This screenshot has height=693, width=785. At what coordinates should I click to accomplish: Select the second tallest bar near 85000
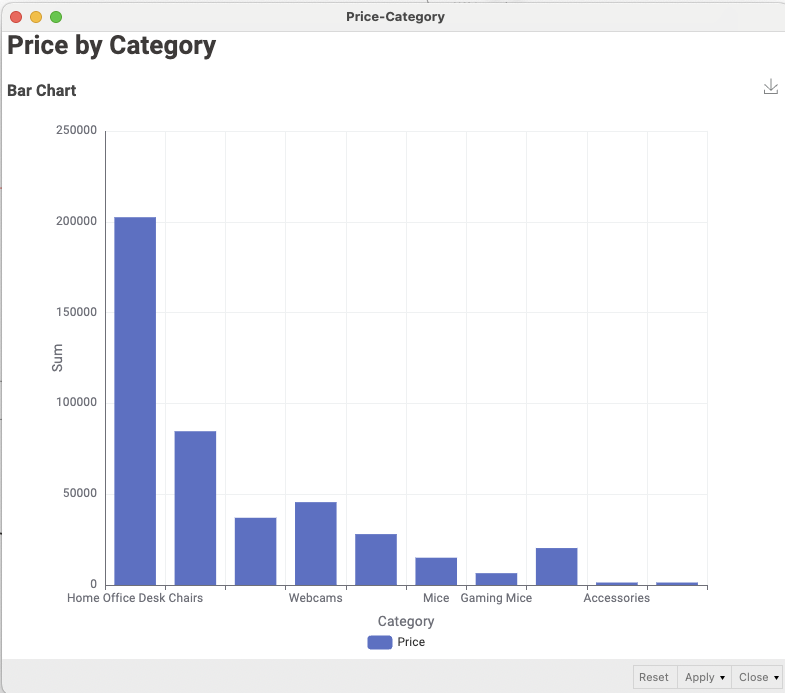click(x=195, y=507)
